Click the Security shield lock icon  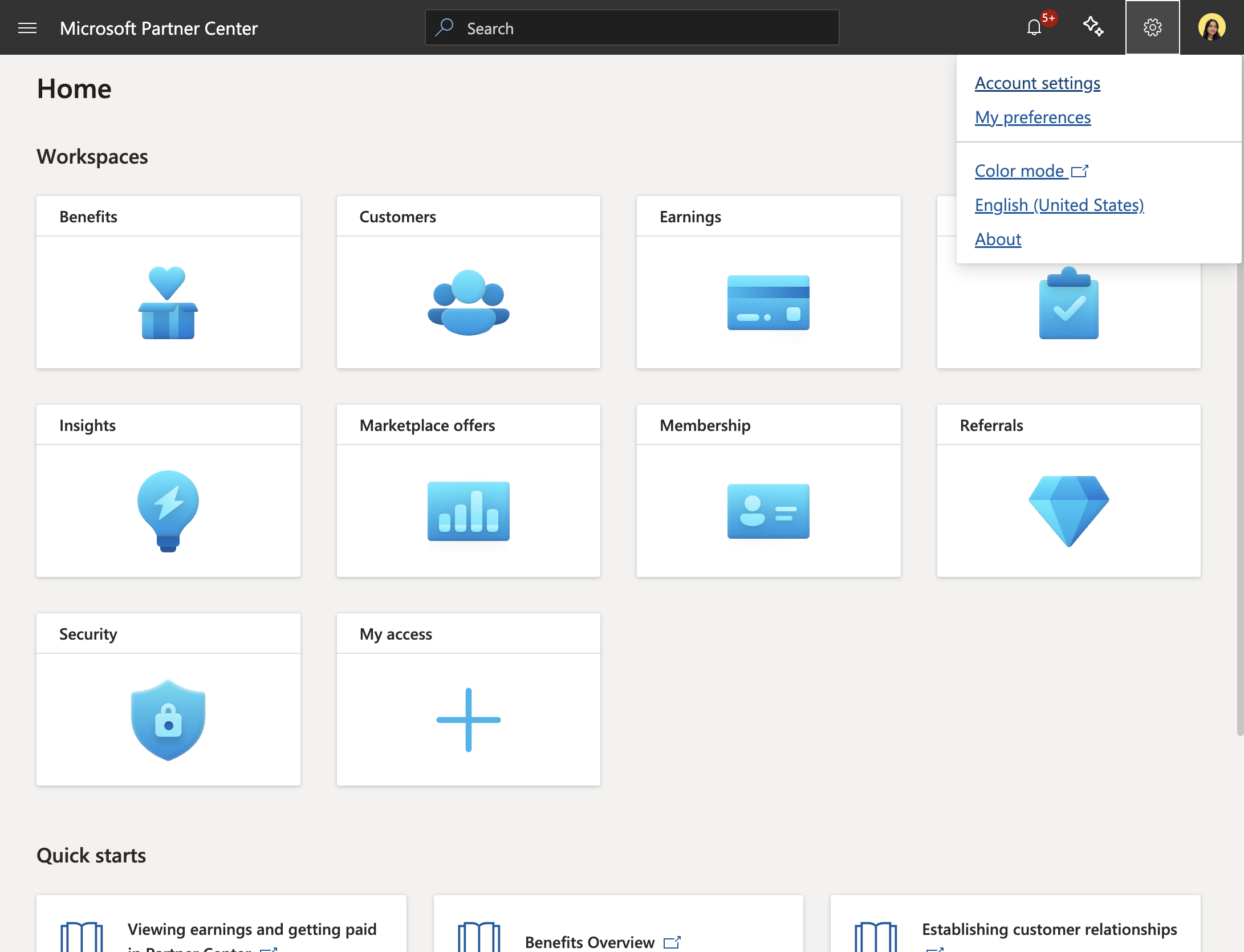point(168,720)
